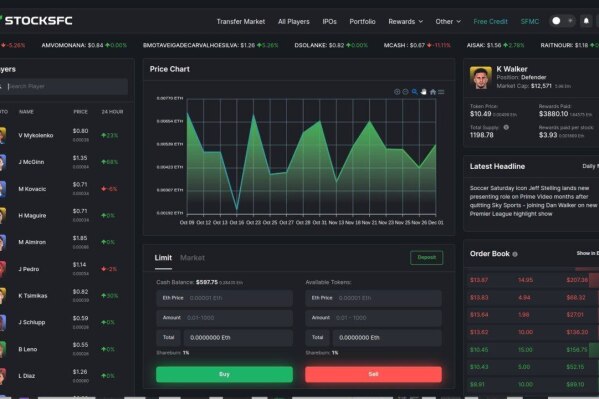Click the sell-side Total Eth field
599x399 pixels.
(x=387, y=338)
